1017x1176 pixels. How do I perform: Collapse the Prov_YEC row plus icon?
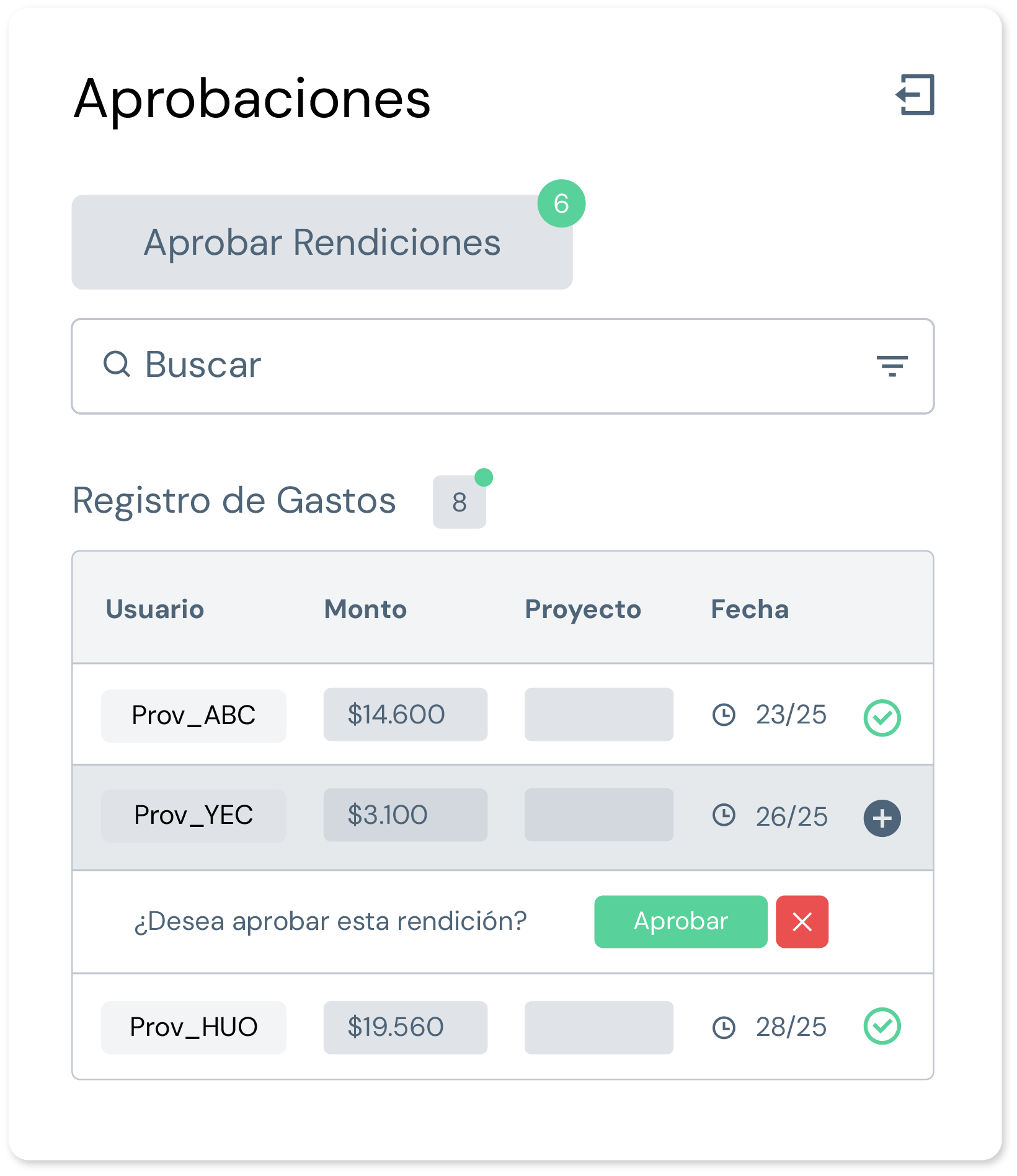[882, 818]
